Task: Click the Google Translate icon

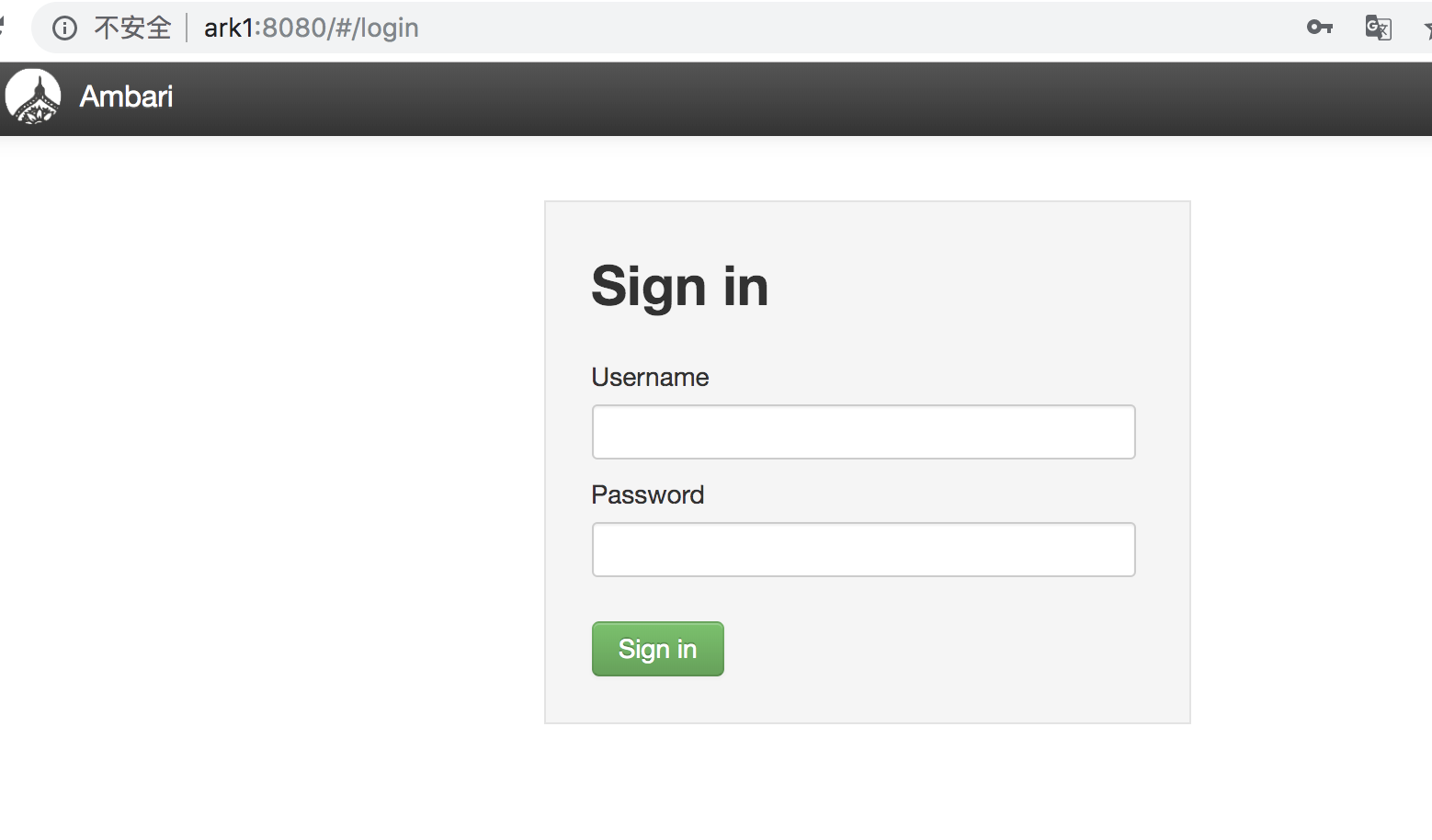Action: point(1378,28)
